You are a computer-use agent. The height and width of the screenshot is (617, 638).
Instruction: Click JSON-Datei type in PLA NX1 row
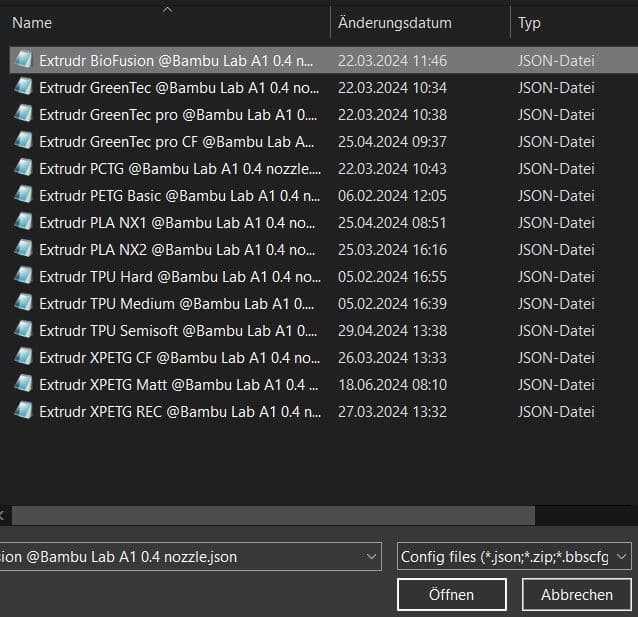coord(556,223)
